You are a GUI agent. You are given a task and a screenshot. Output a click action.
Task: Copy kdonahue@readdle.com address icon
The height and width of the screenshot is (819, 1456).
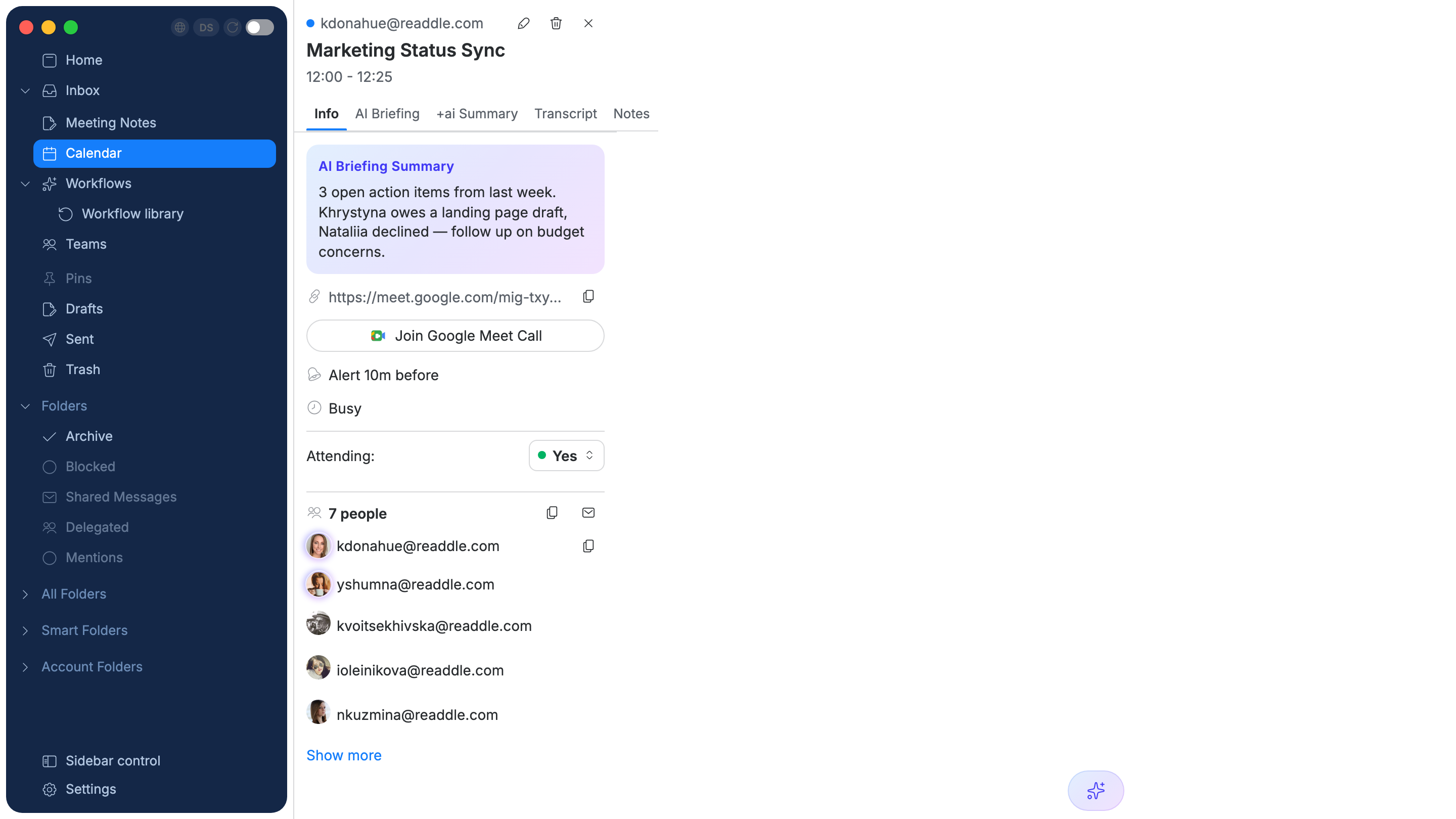click(x=588, y=546)
